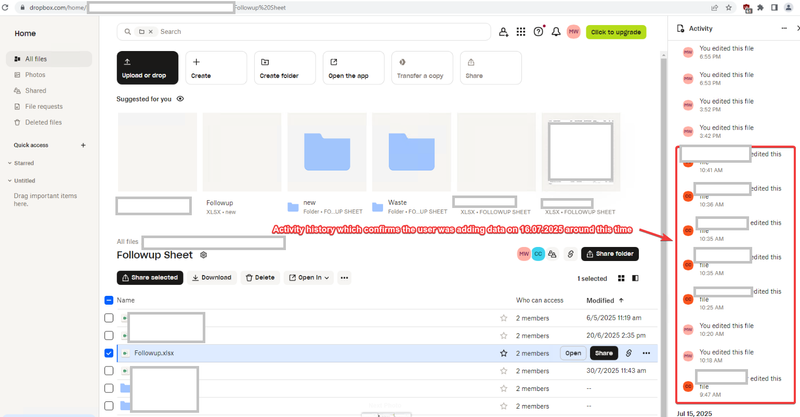The image size is (800, 417).
Task: Click the Share folder button
Action: click(610, 255)
